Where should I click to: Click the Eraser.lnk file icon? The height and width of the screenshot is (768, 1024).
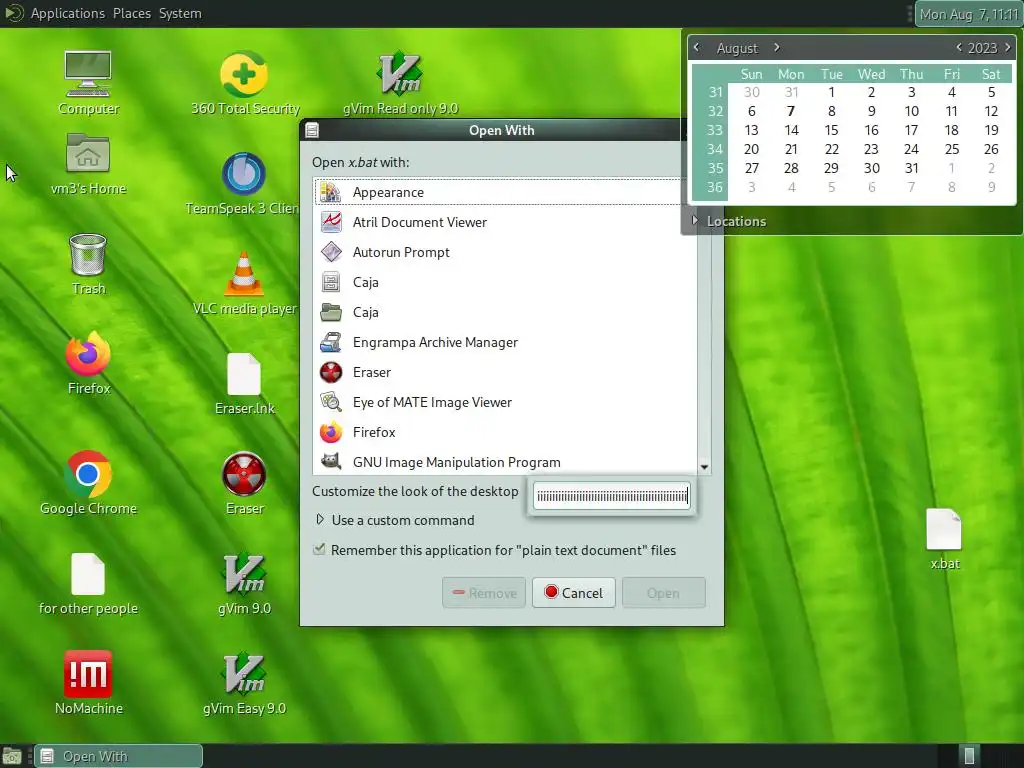pyautogui.click(x=244, y=374)
